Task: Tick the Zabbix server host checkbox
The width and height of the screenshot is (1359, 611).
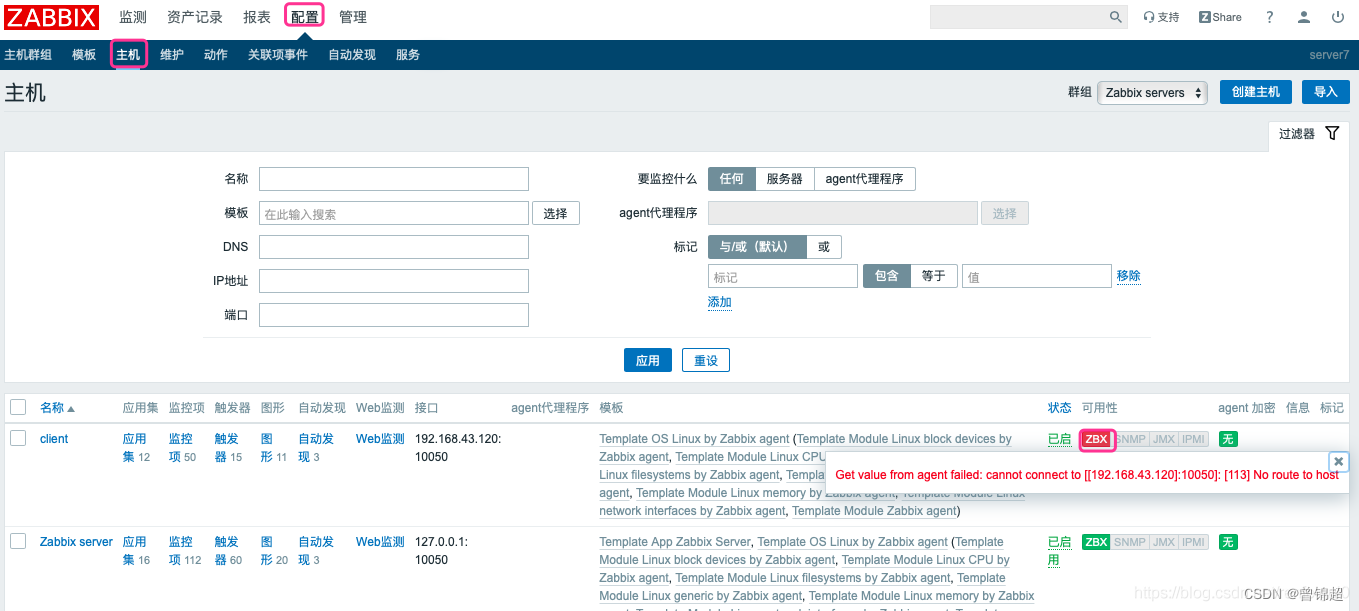Action: click(x=18, y=541)
